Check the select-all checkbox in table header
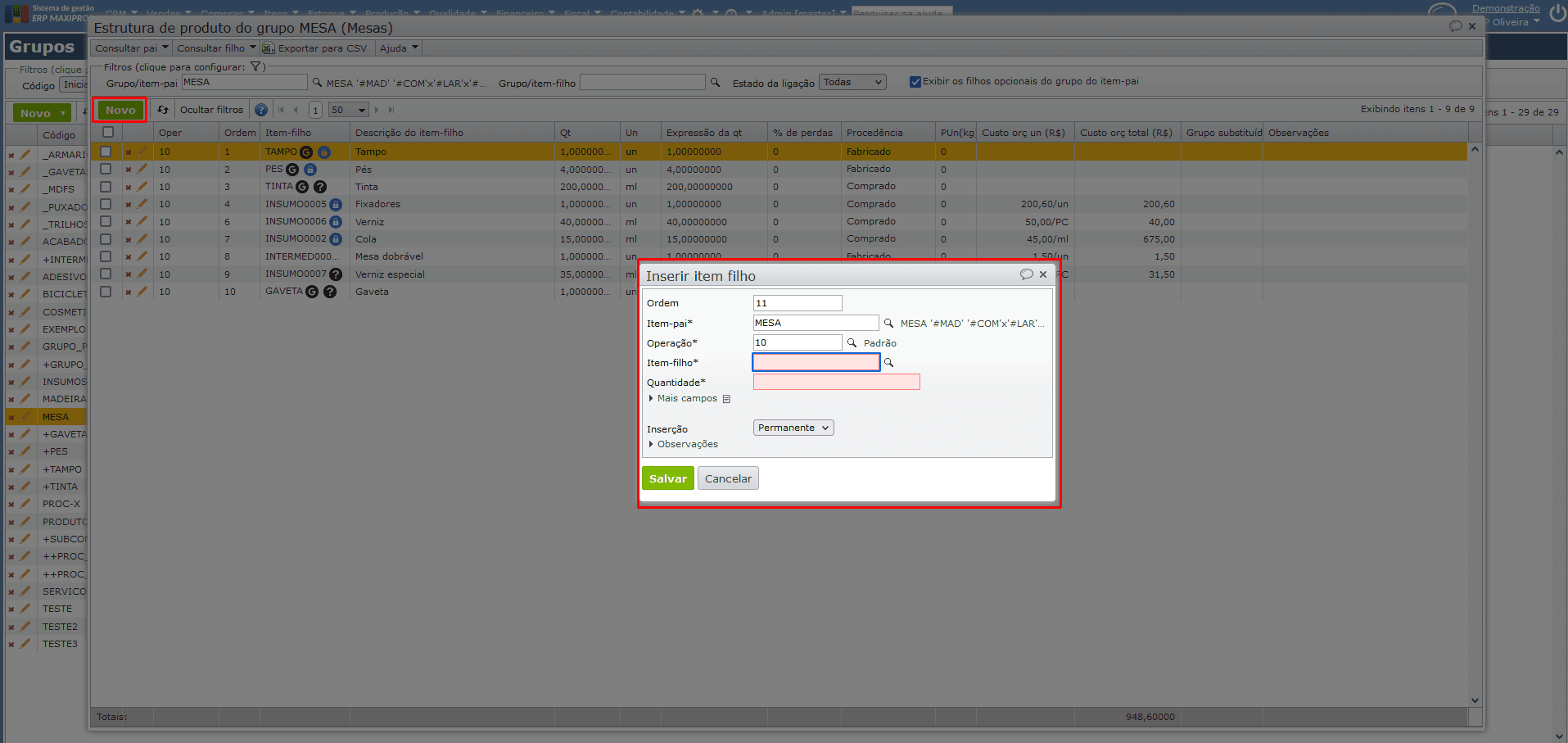1568x743 pixels. [x=107, y=133]
